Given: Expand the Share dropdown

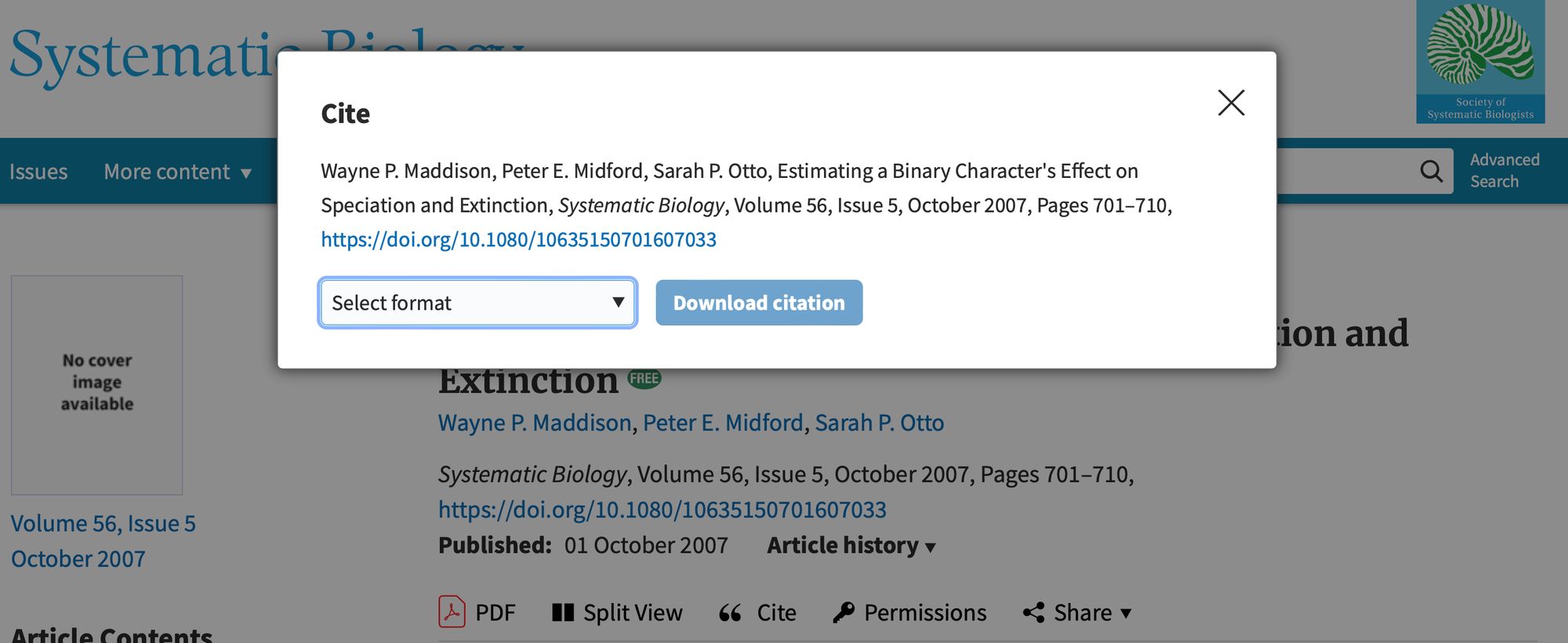Looking at the screenshot, I should click(1077, 612).
